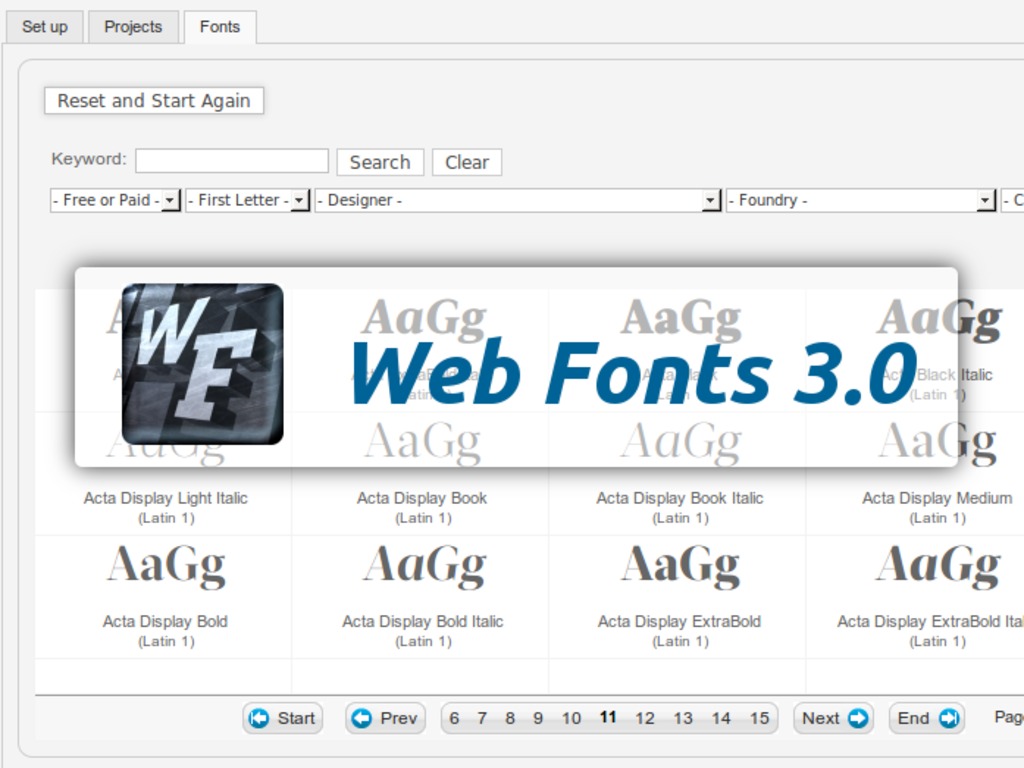The height and width of the screenshot is (768, 1024).
Task: Click the Prev left arrow icon
Action: (361, 718)
